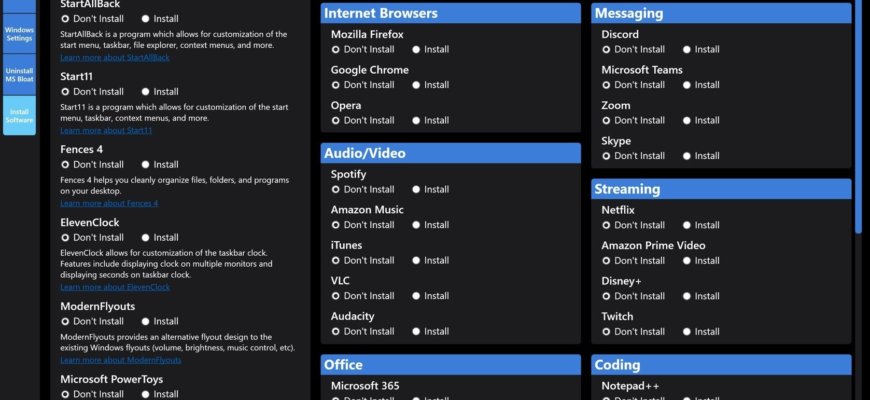The width and height of the screenshot is (870, 400).
Task: Click the Streaming section header
Action: click(721, 189)
